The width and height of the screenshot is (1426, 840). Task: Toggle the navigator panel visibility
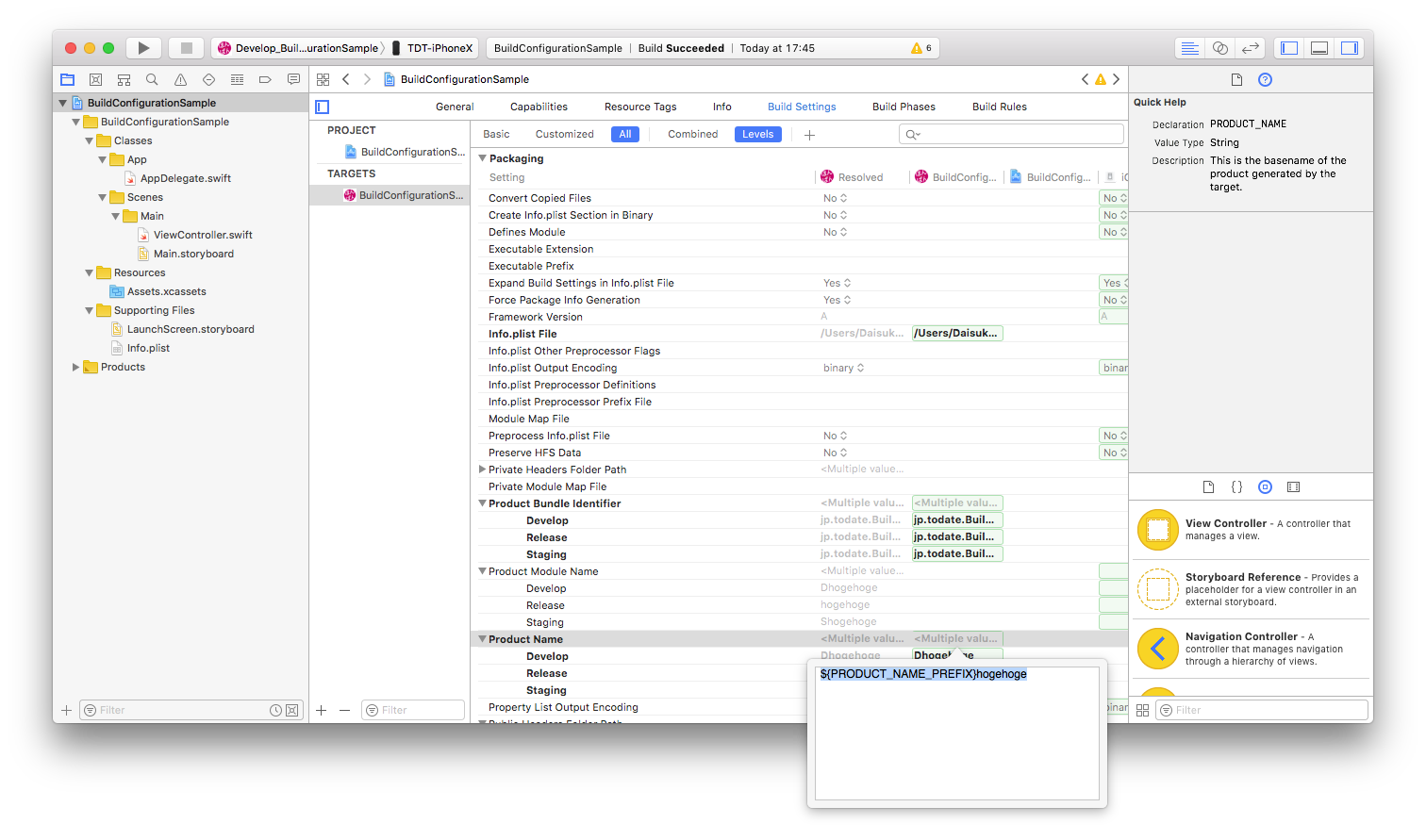(x=1288, y=47)
